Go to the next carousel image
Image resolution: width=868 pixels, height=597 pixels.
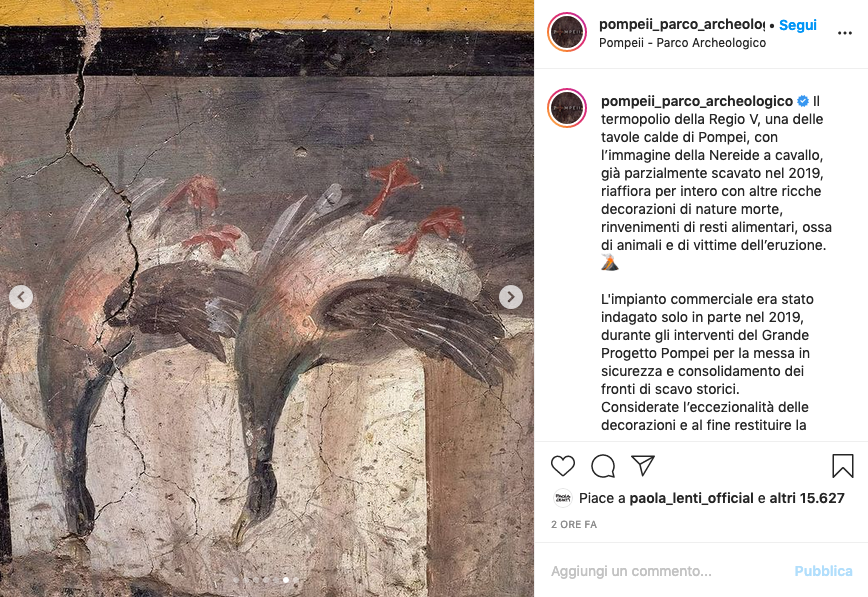click(x=510, y=297)
